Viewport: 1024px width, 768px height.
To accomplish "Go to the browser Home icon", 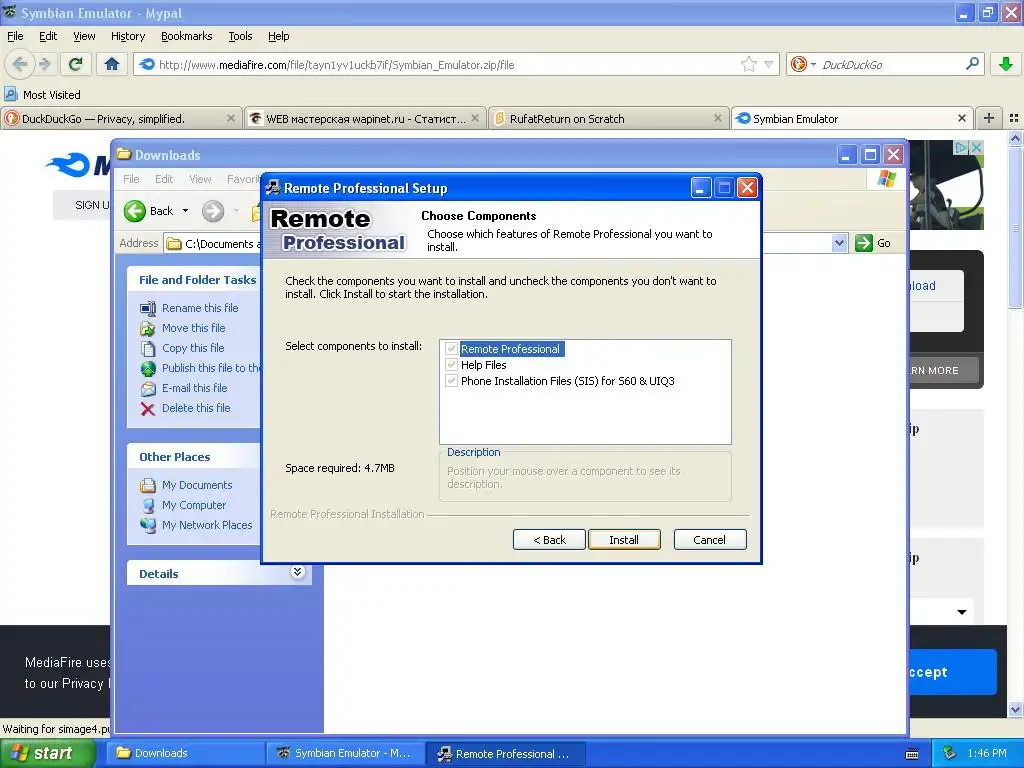I will tap(112, 64).
